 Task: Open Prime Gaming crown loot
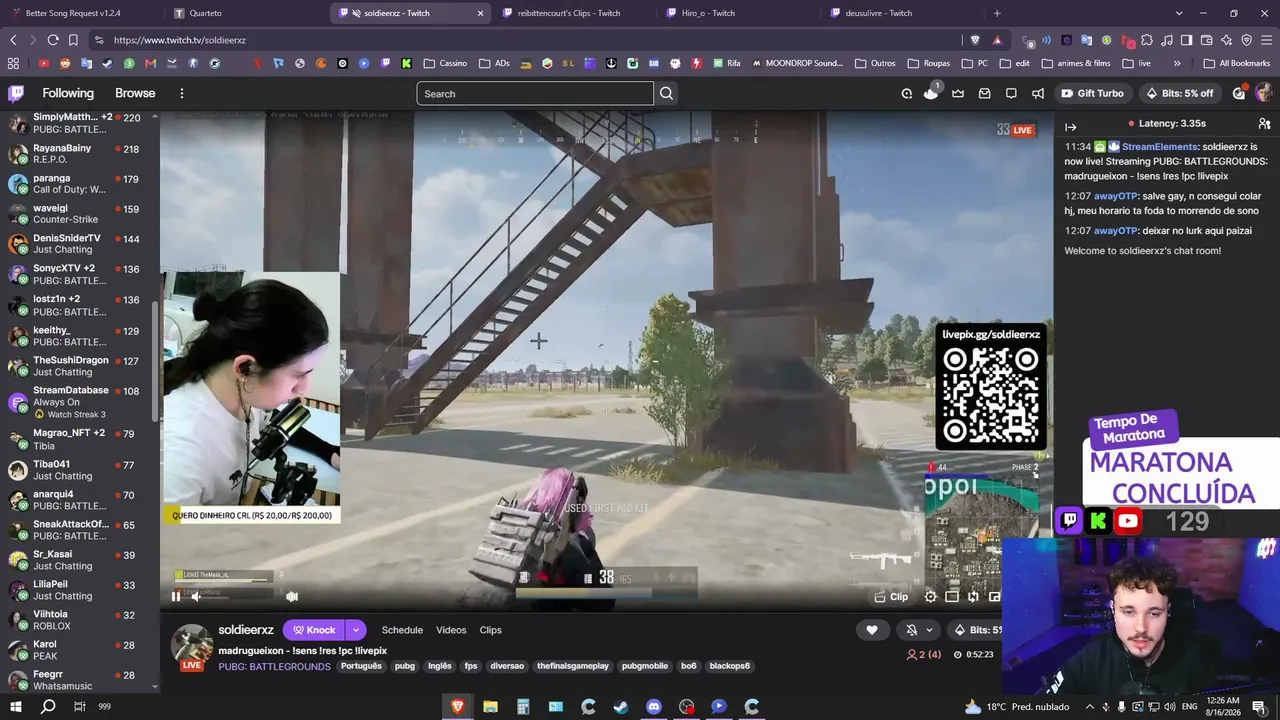point(958,93)
